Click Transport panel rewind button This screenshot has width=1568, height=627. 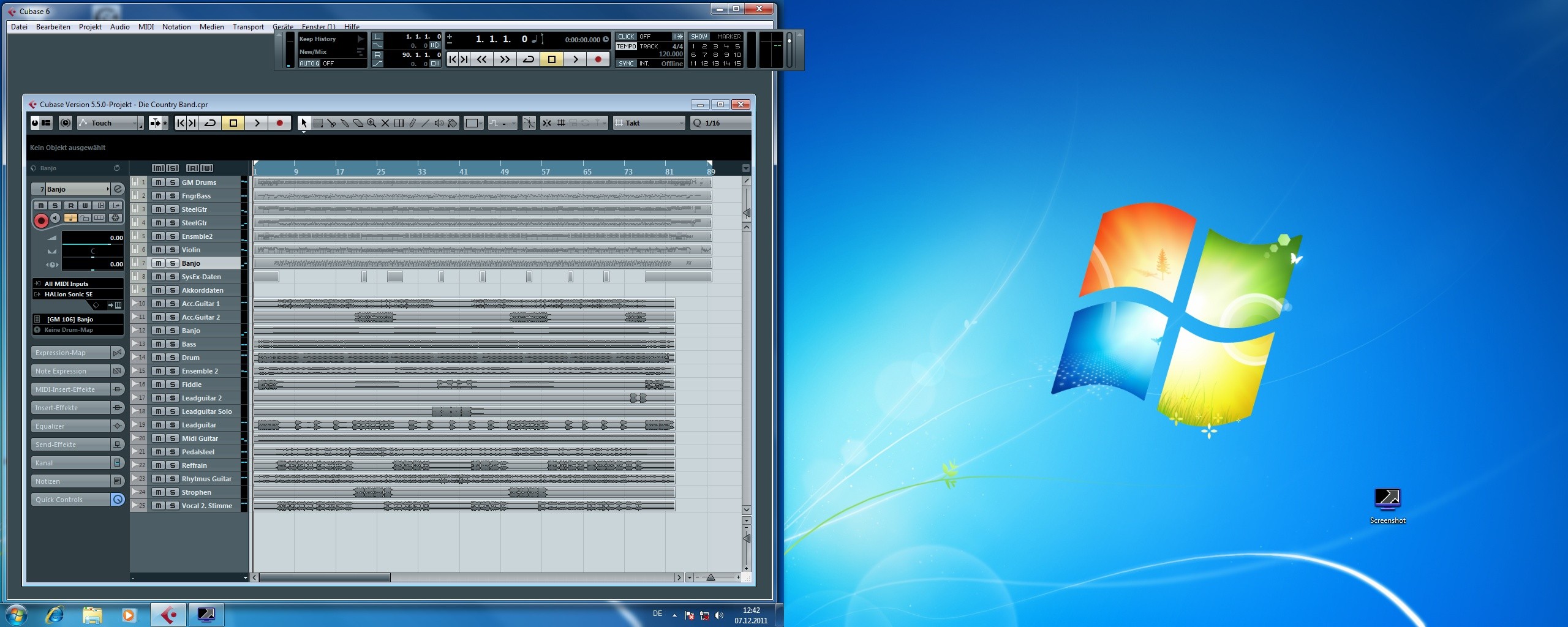tap(482, 59)
